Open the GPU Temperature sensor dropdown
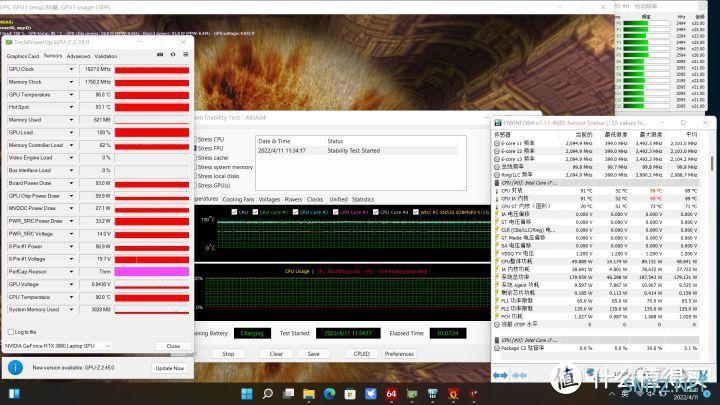This screenshot has width=720, height=405. (x=71, y=95)
